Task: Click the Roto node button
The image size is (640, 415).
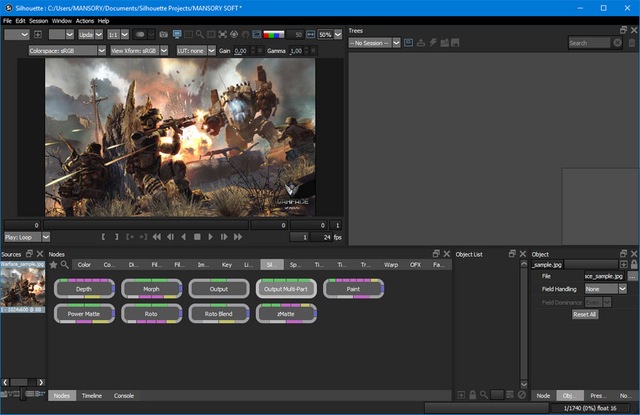Action: coord(152,313)
